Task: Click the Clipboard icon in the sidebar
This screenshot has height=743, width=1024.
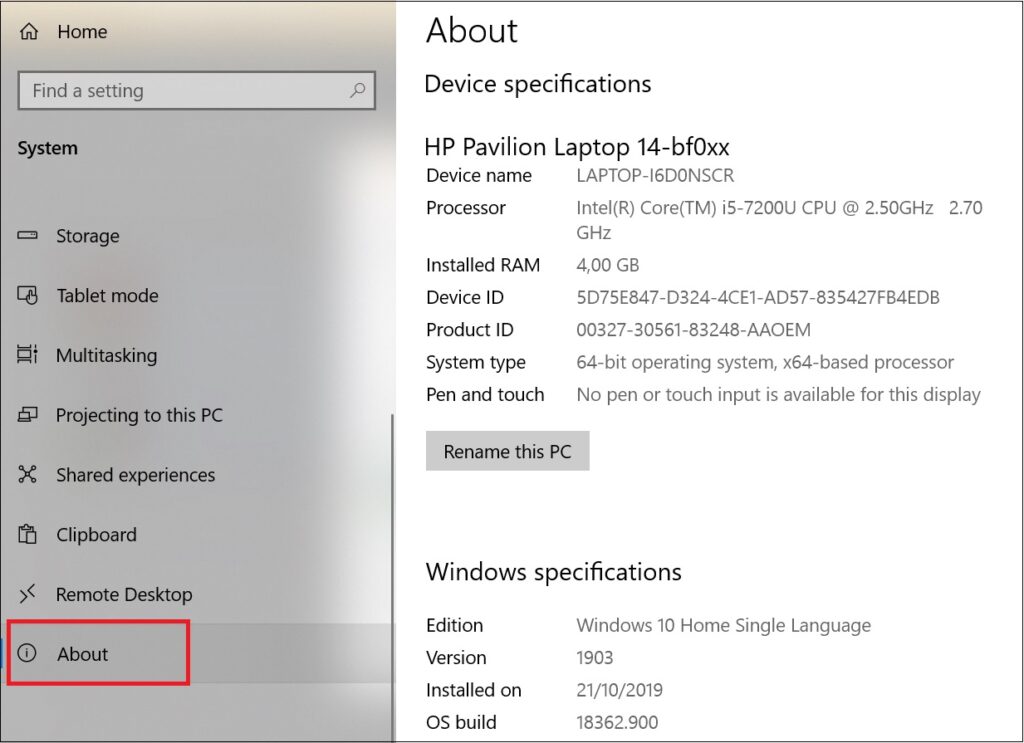Action: click(29, 535)
